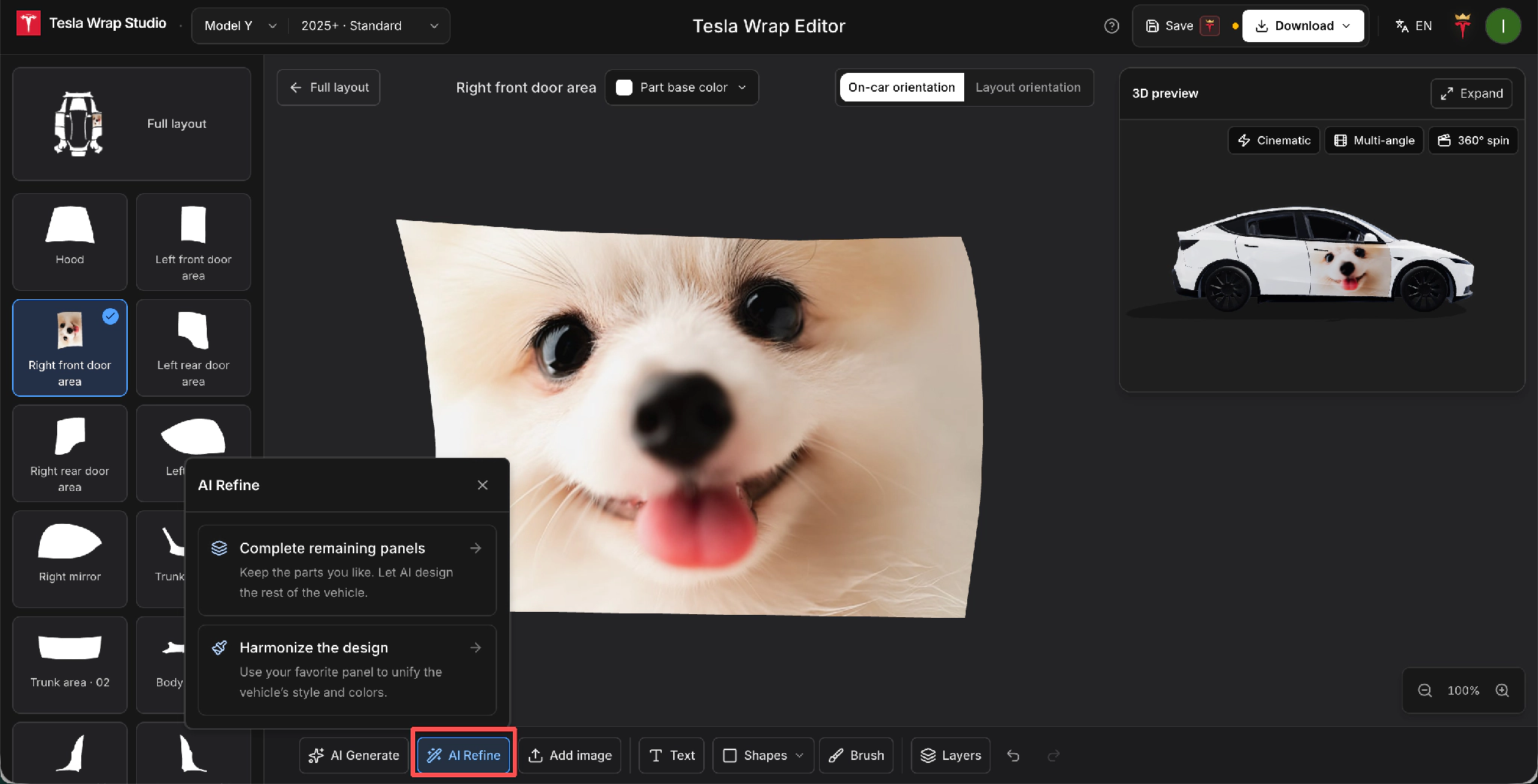Enable Multi-angle preview mode
Screen dimensions: 1538x784
tap(1373, 141)
